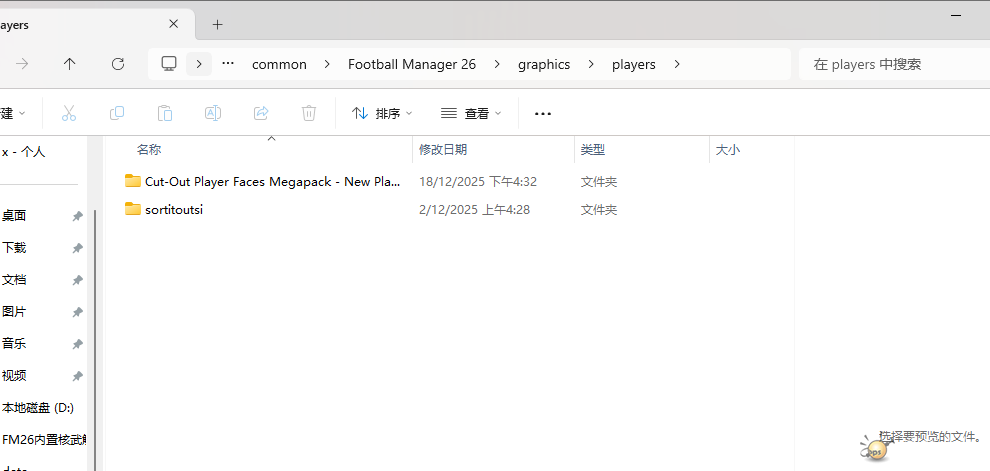Close the current players tab
This screenshot has width=990, height=471.
(174, 24)
